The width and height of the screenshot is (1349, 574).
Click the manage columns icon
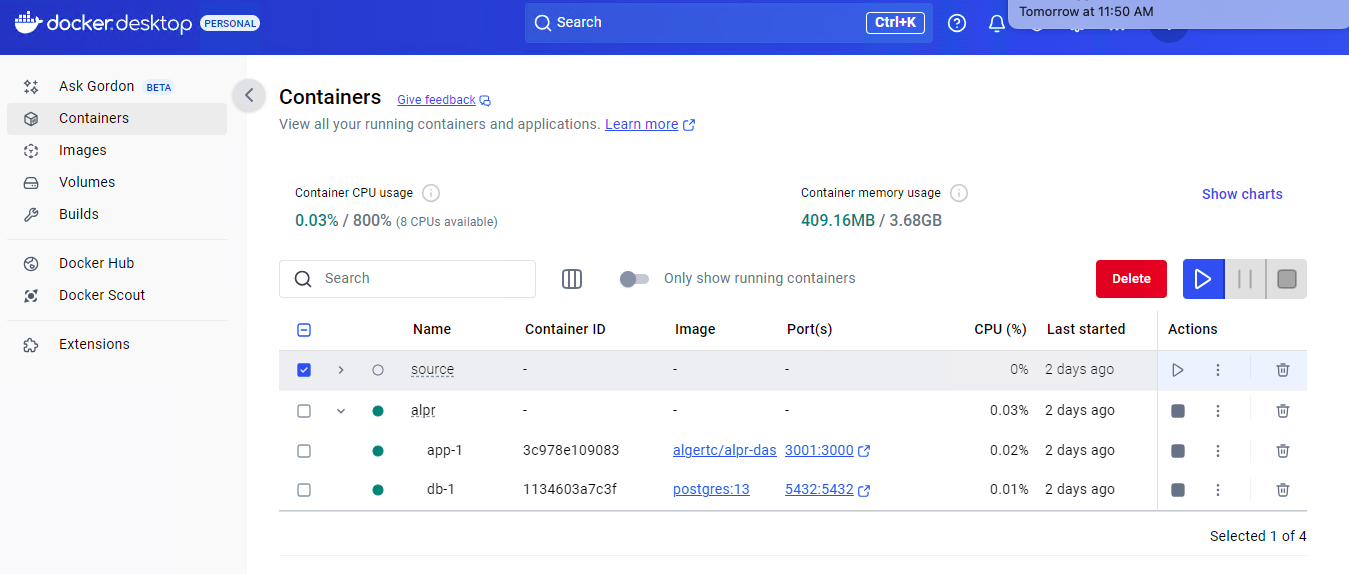(572, 279)
